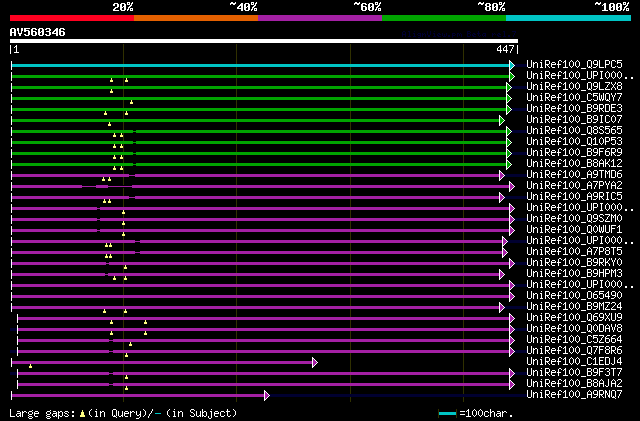Click the purple arrowhead on the UniRef100_Q7F8R6 row

(512, 352)
